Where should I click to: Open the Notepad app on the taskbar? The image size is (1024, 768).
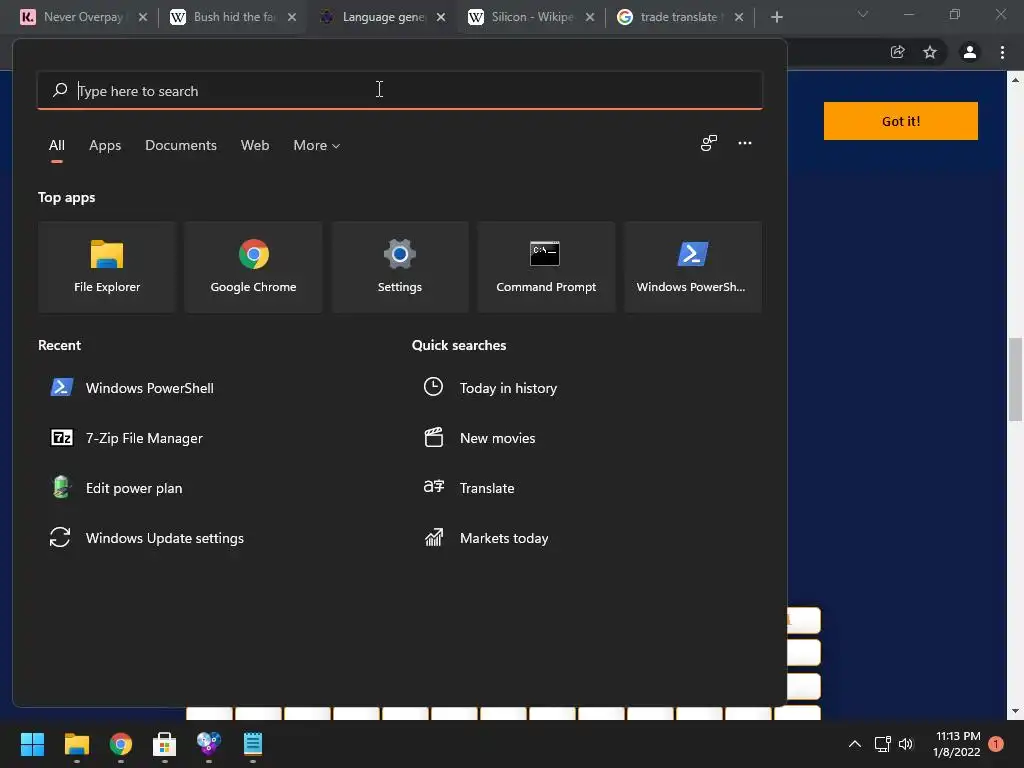(x=253, y=744)
